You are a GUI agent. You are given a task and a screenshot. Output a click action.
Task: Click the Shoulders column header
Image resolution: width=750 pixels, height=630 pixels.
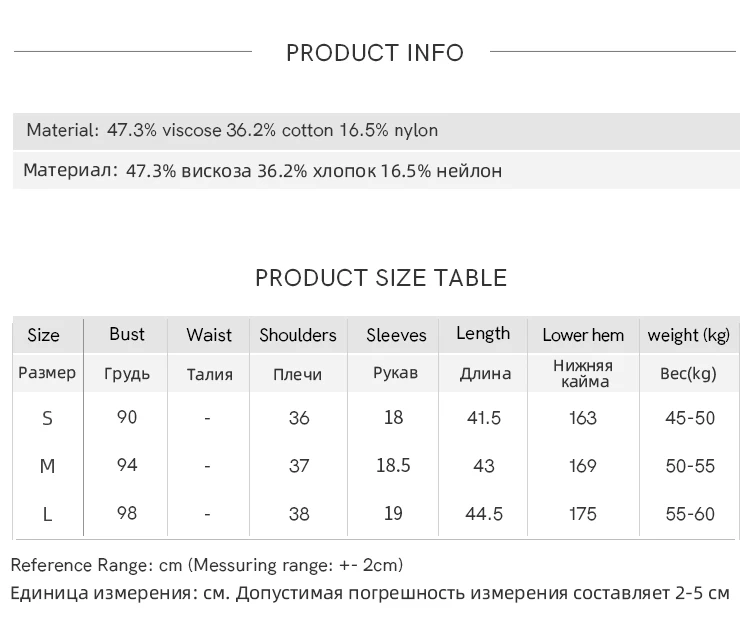tap(298, 335)
